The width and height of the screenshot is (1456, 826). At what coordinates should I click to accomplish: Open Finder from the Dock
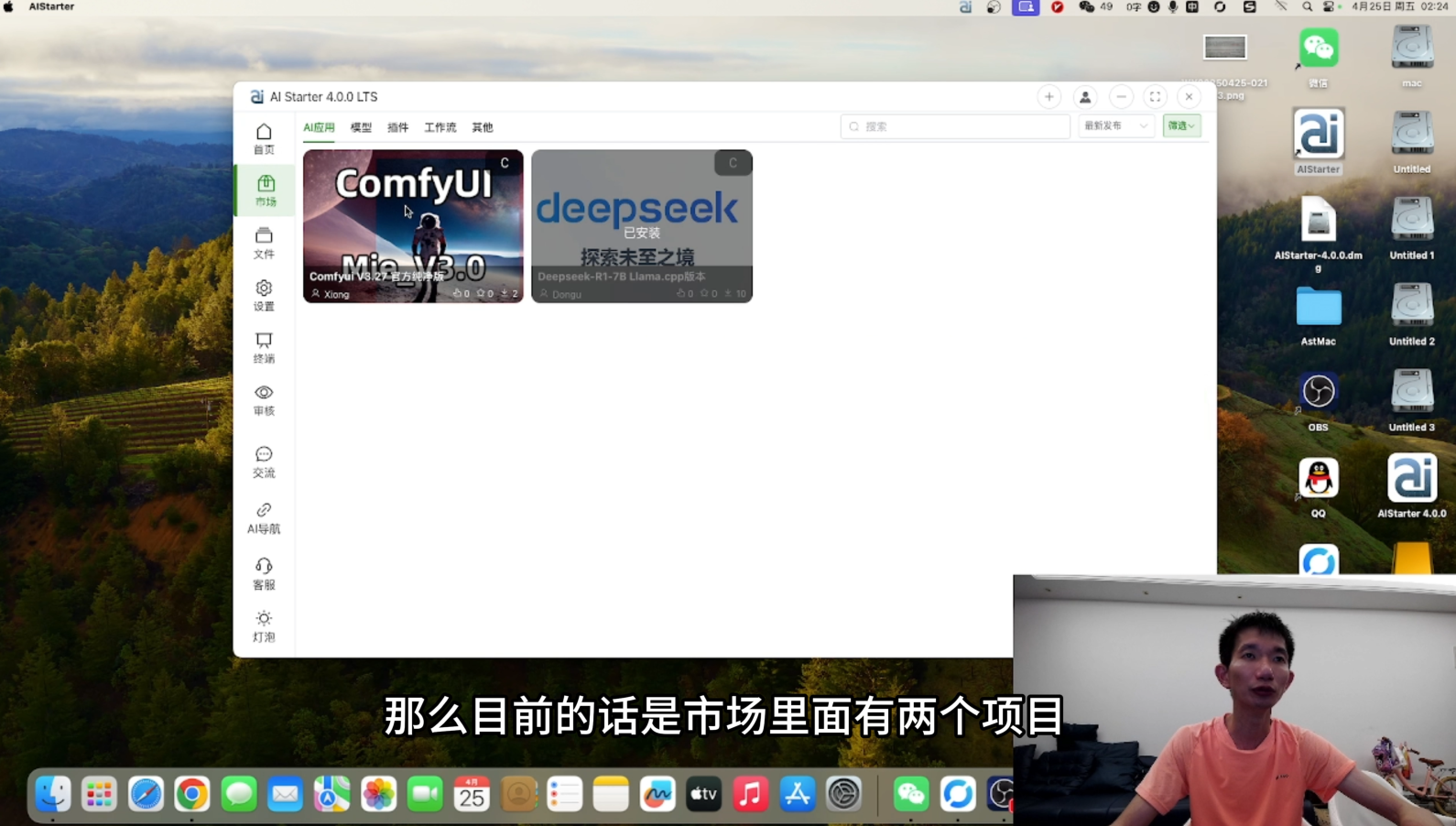click(53, 794)
